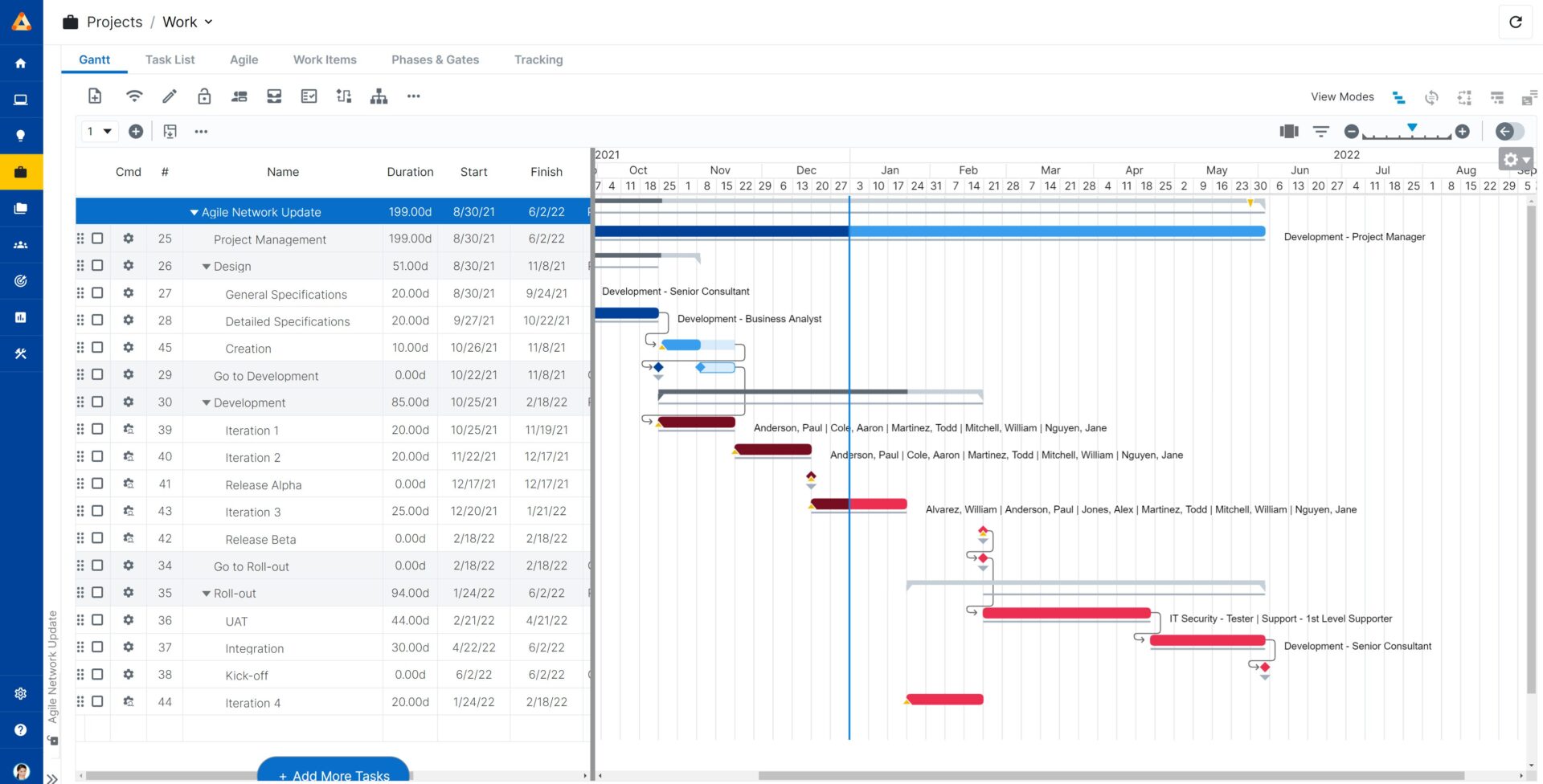The height and width of the screenshot is (784, 1543).
Task: Click the lock icon in toolbar
Action: pyautogui.click(x=204, y=96)
